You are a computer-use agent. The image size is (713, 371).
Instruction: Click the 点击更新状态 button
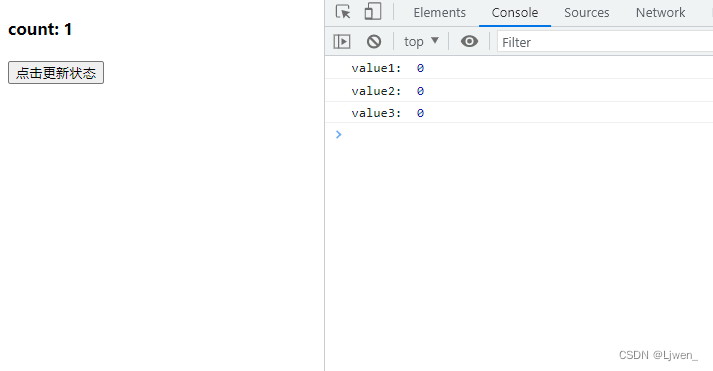tap(56, 73)
